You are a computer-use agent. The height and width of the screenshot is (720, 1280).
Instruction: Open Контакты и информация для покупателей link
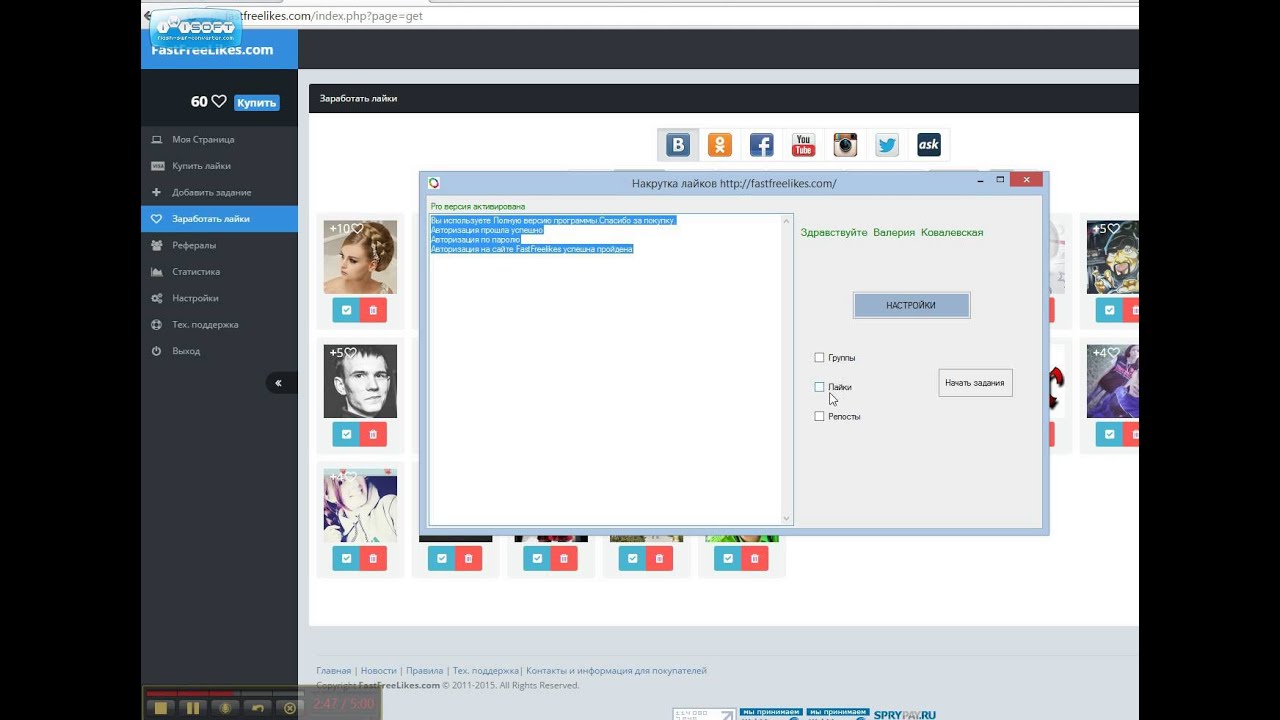tap(616, 671)
